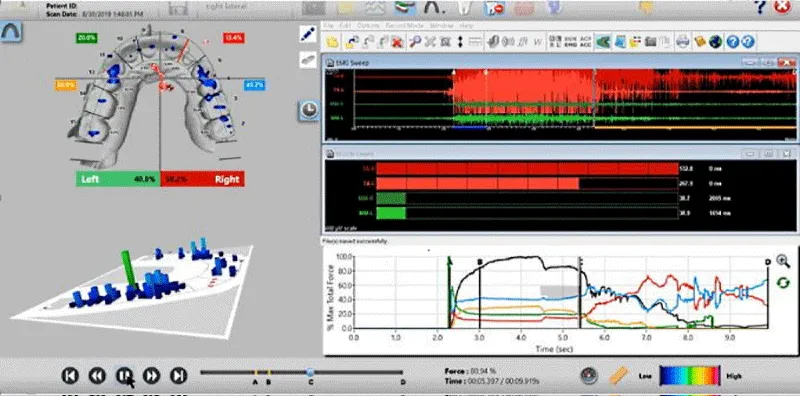The image size is (800, 396).
Task: Toggle the chain link icon below pencil
Action: (308, 60)
